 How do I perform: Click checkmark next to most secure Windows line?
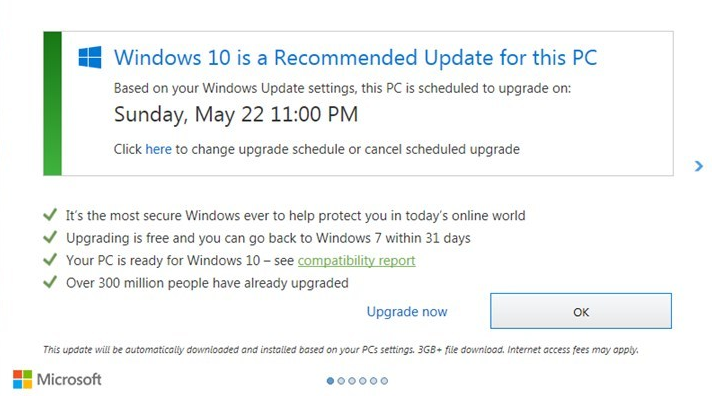(50, 214)
